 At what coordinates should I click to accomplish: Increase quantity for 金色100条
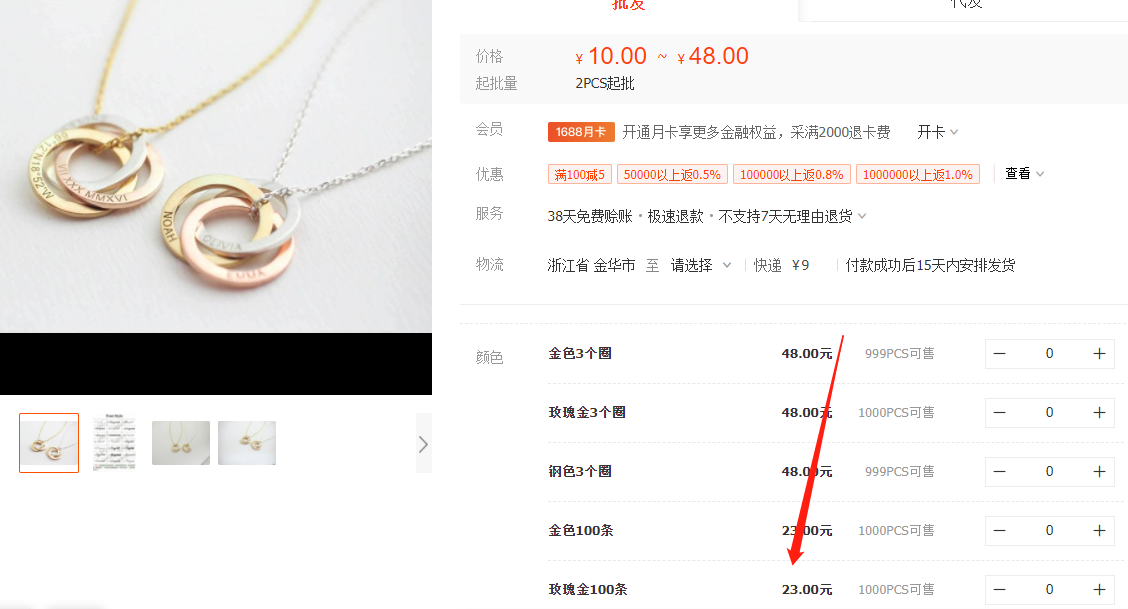[1099, 531]
